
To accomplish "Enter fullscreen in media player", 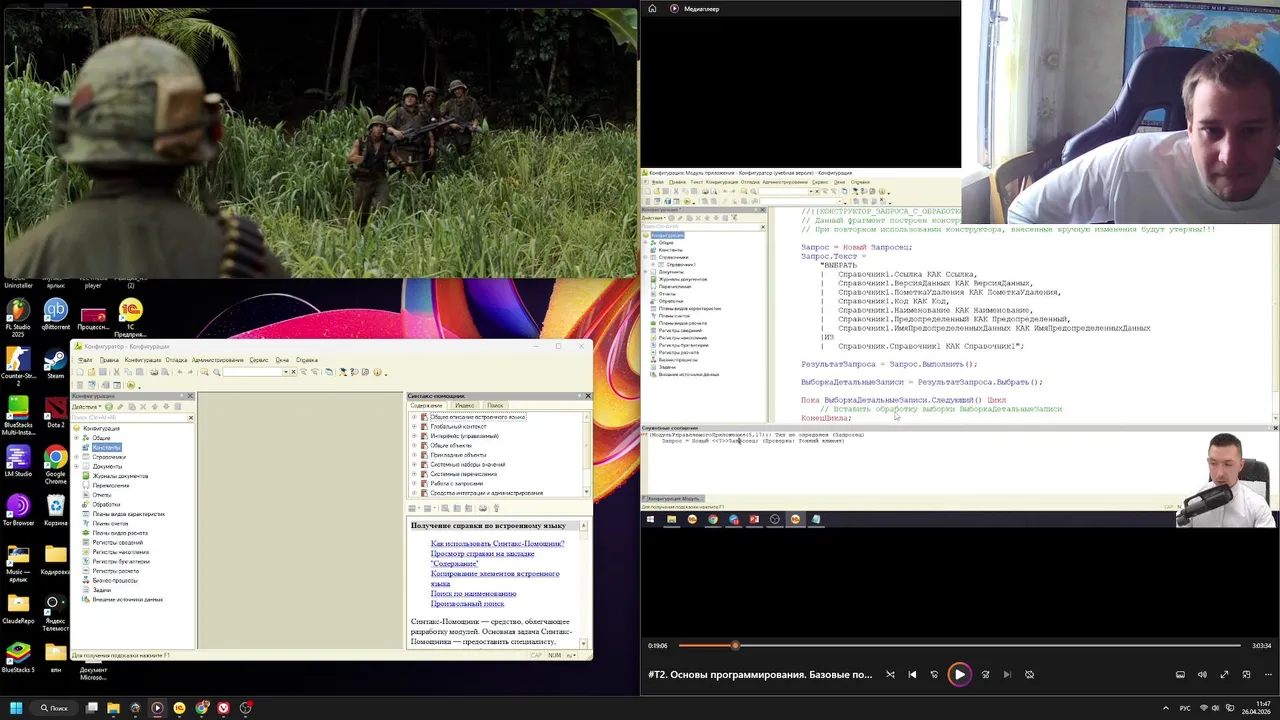I will coord(1224,674).
